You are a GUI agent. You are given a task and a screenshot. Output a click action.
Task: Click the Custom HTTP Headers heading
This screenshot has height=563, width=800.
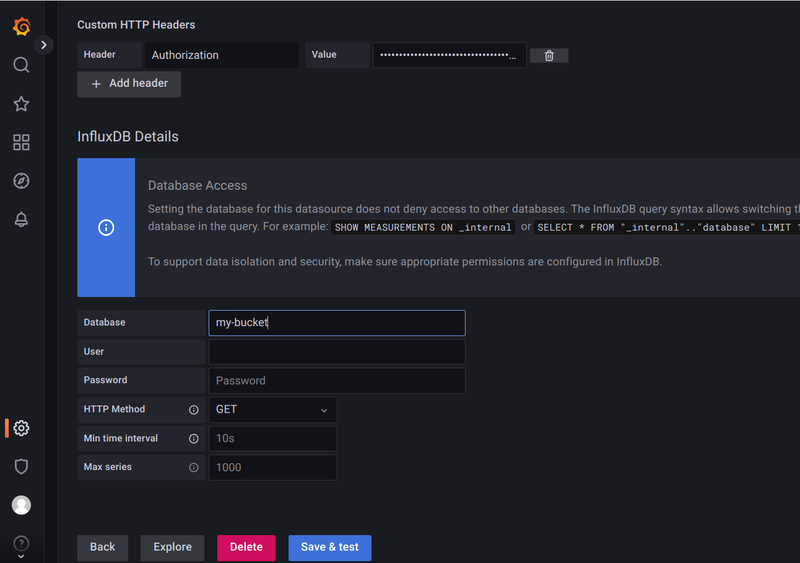click(x=136, y=25)
